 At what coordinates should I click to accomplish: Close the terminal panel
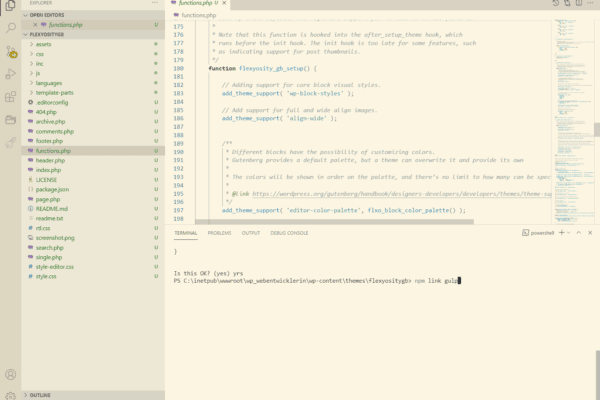pyautogui.click(x=590, y=232)
